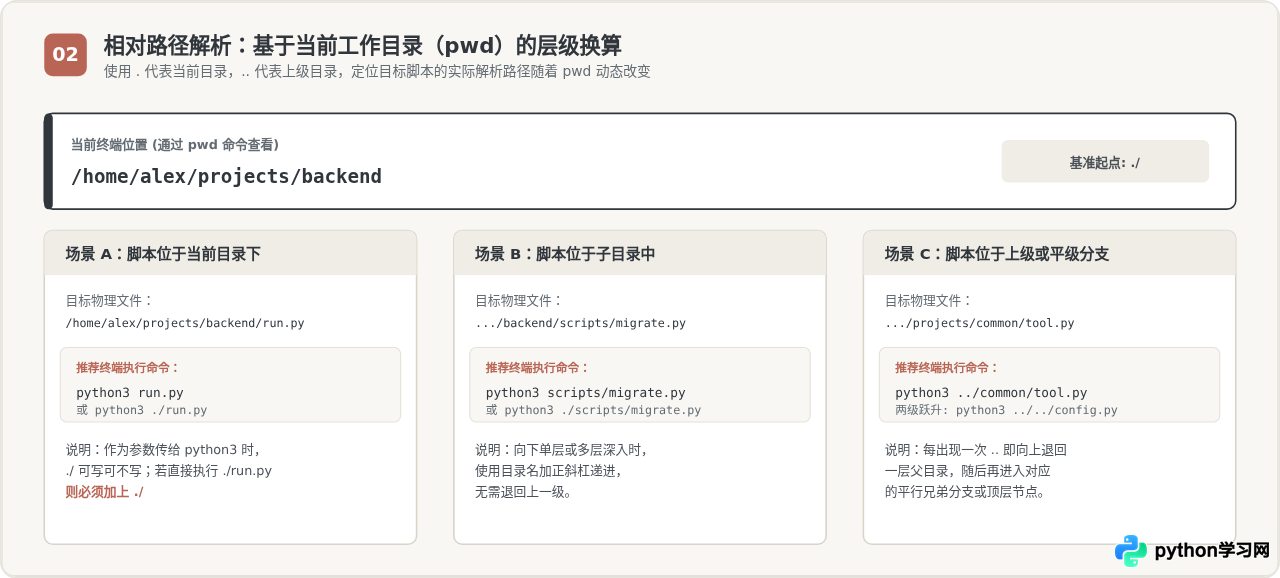The width and height of the screenshot is (1280, 578).
Task: Click the subtitle starting with 使用 . 代表当前目录
Action: click(x=377, y=72)
